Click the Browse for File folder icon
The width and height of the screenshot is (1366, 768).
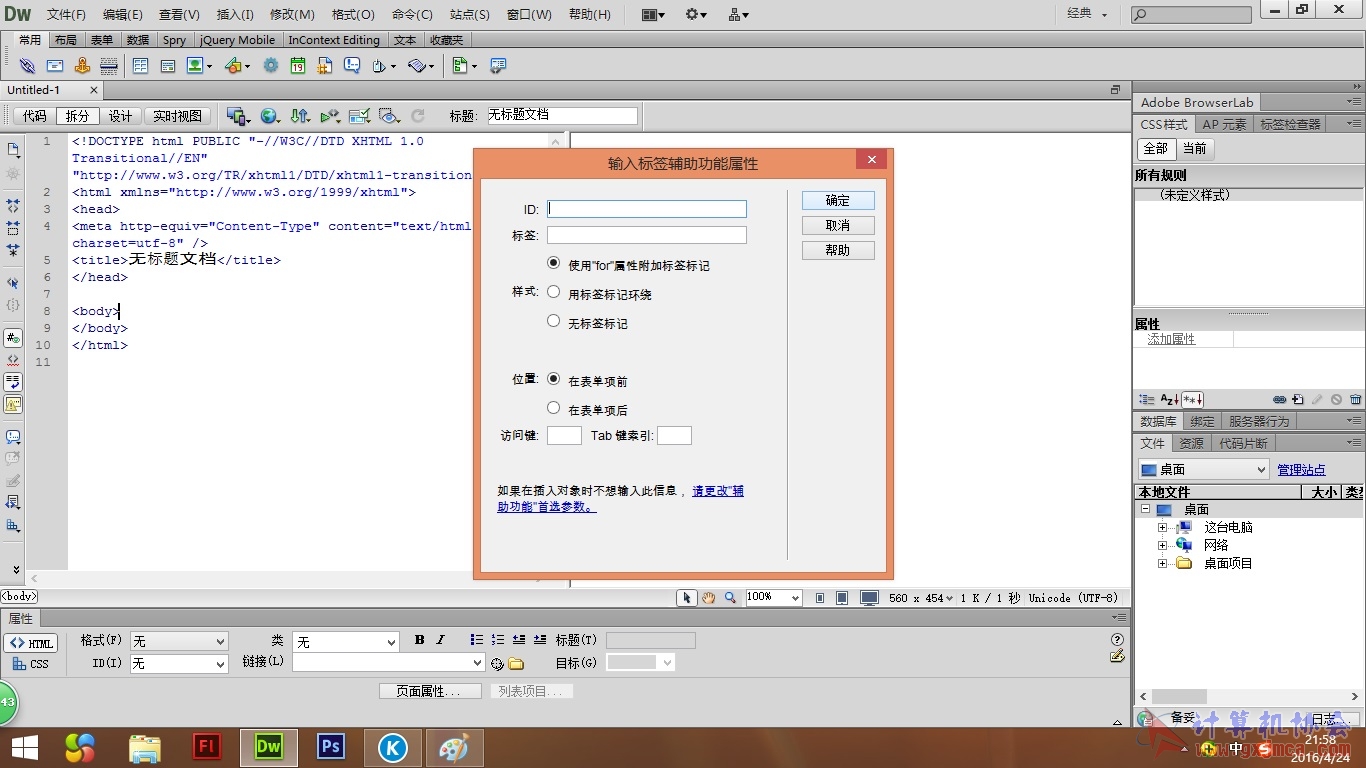tap(516, 663)
